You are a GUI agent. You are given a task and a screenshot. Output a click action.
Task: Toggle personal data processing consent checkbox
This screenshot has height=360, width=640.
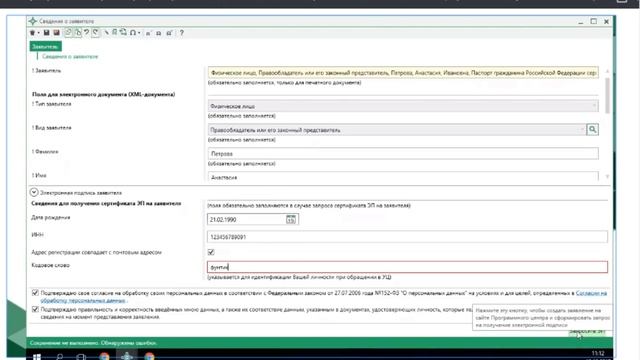click(35, 293)
